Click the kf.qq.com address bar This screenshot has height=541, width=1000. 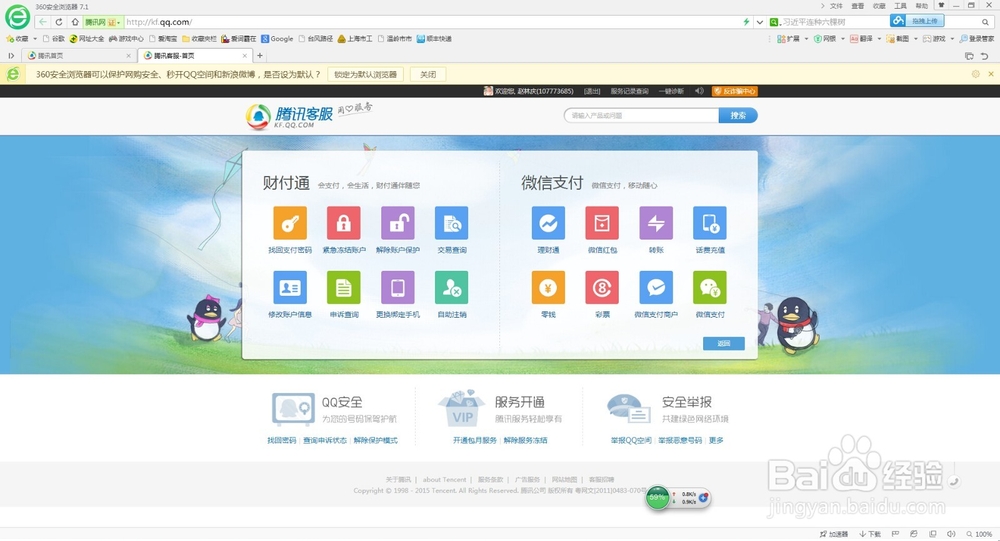click(x=430, y=22)
